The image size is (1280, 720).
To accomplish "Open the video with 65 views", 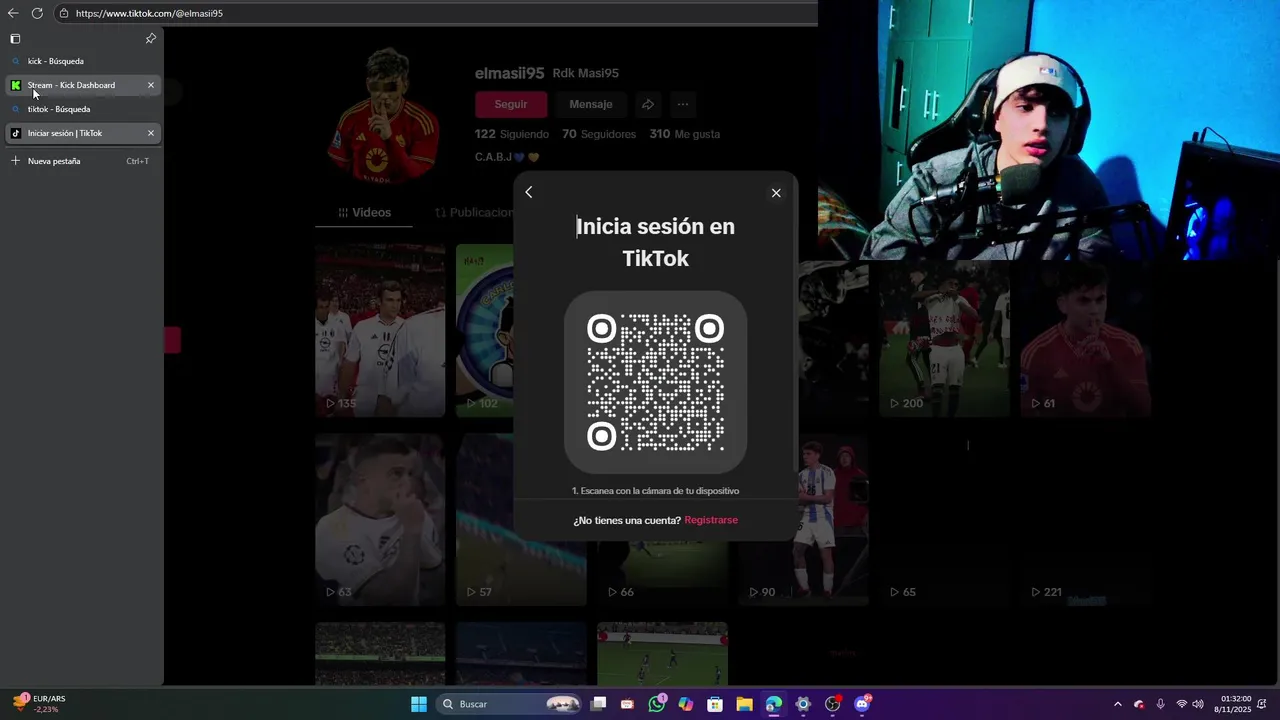I will tap(944, 519).
